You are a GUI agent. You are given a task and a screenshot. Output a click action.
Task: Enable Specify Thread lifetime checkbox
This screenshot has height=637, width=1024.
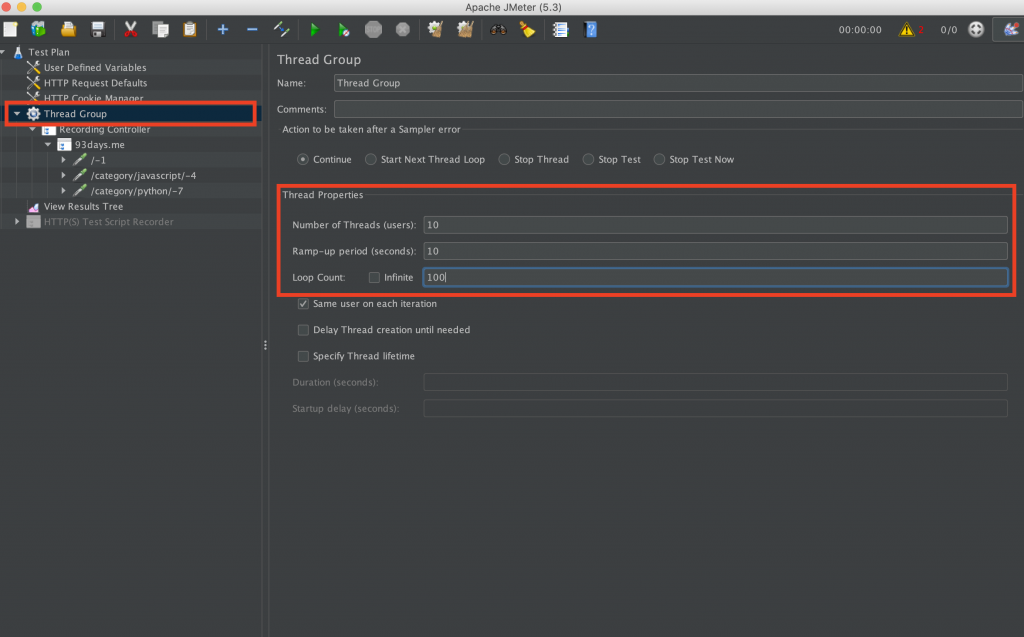tap(303, 356)
